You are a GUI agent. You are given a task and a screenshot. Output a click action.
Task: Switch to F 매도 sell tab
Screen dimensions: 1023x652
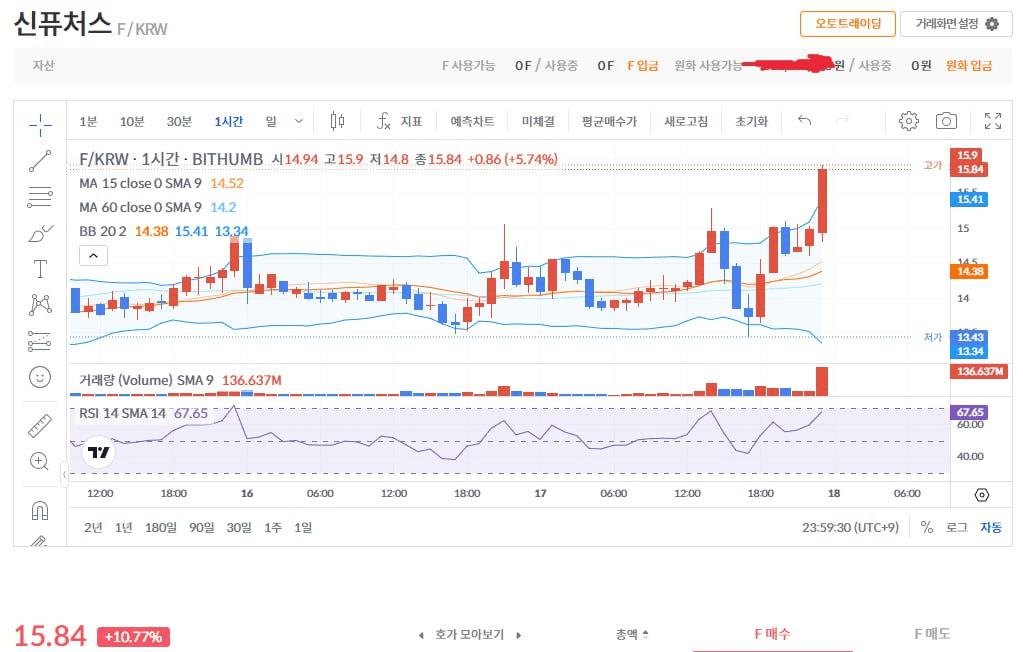[x=932, y=633]
